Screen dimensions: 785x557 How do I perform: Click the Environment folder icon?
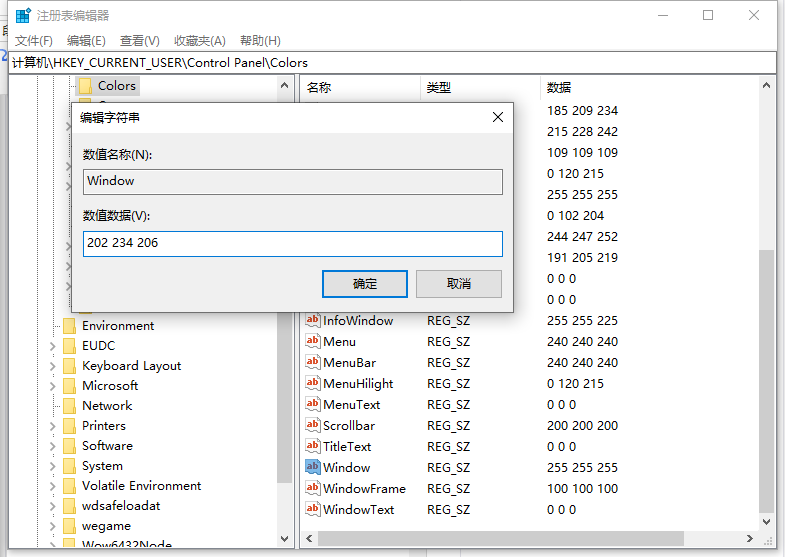tap(69, 326)
